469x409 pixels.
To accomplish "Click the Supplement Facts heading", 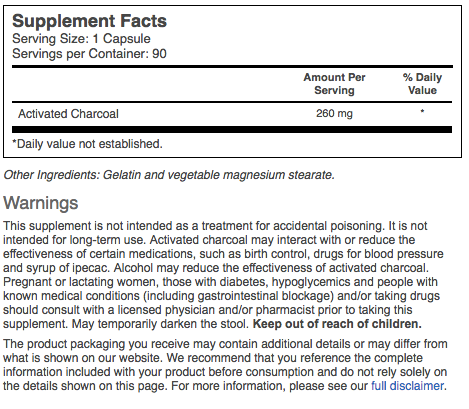I will click(x=89, y=21).
